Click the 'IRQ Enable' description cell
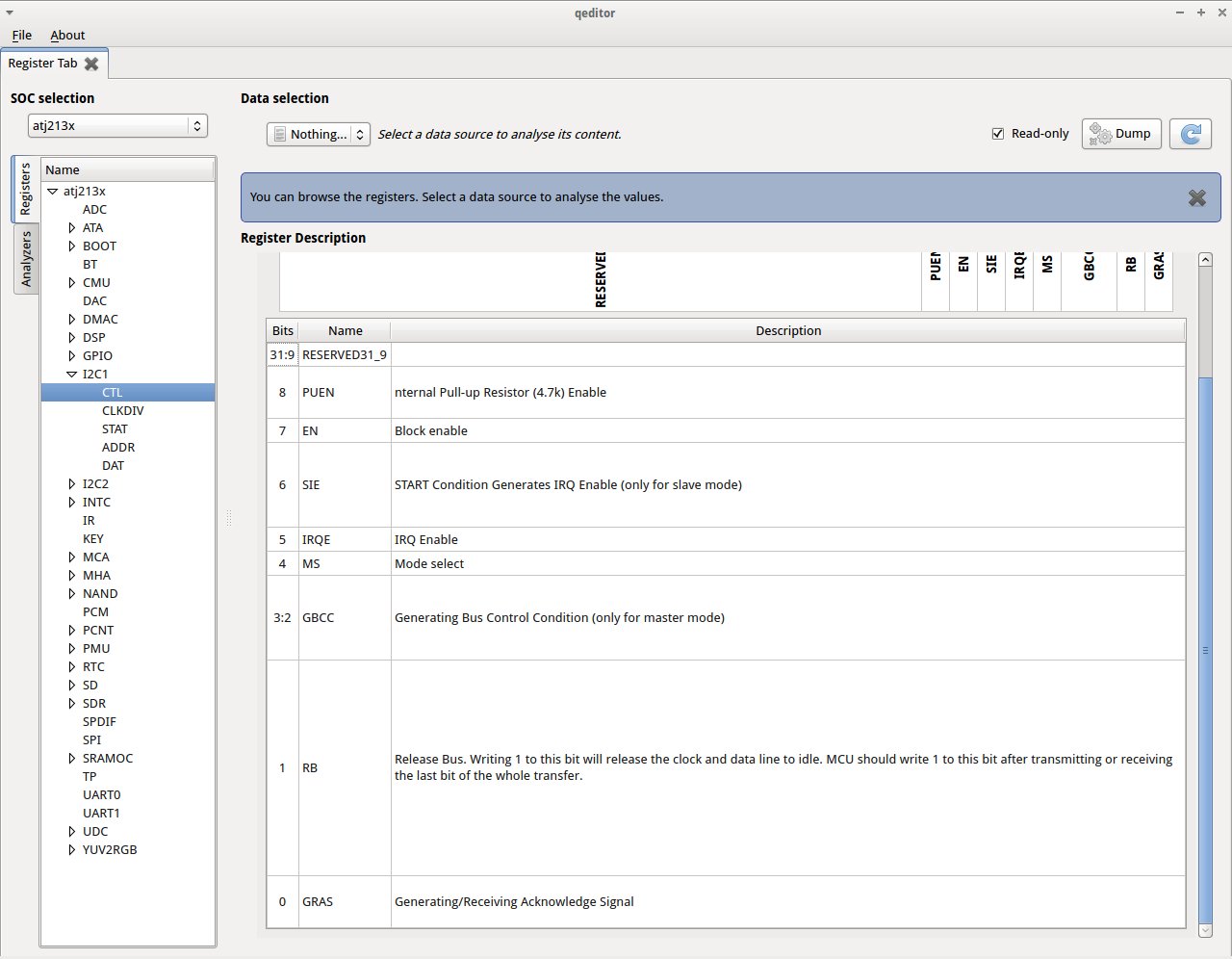 [x=788, y=540]
